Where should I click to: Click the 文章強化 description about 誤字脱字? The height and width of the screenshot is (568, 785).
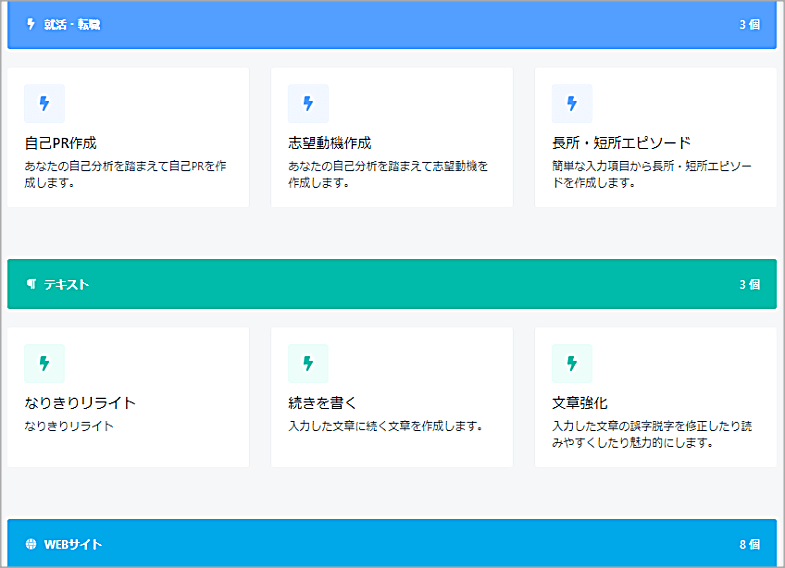click(652, 434)
